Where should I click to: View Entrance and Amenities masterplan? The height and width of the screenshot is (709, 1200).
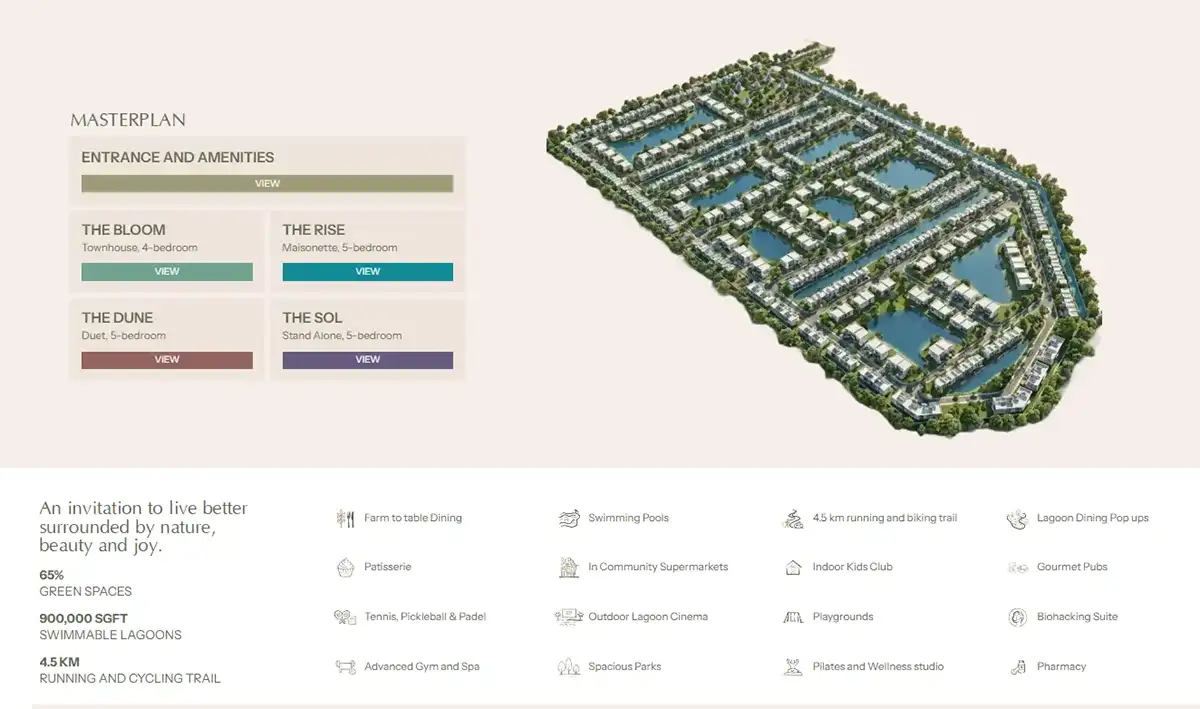(x=267, y=184)
